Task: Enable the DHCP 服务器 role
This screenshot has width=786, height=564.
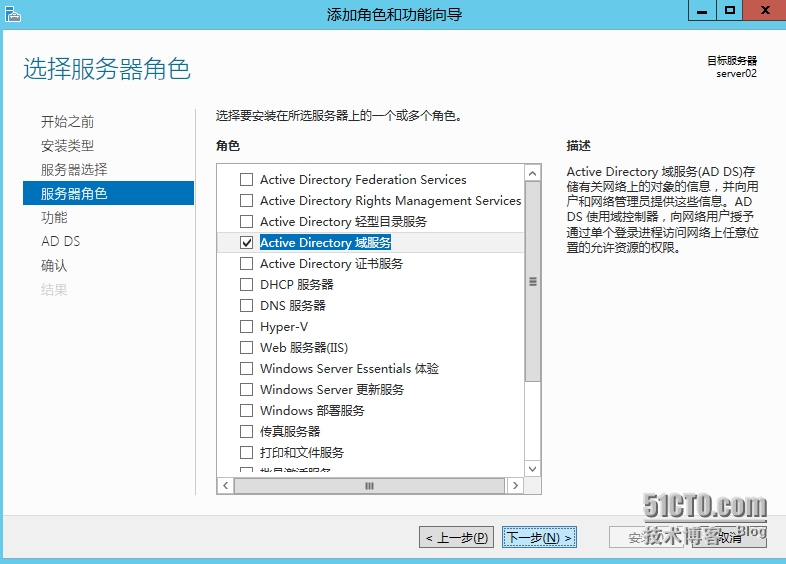Action: point(246,285)
